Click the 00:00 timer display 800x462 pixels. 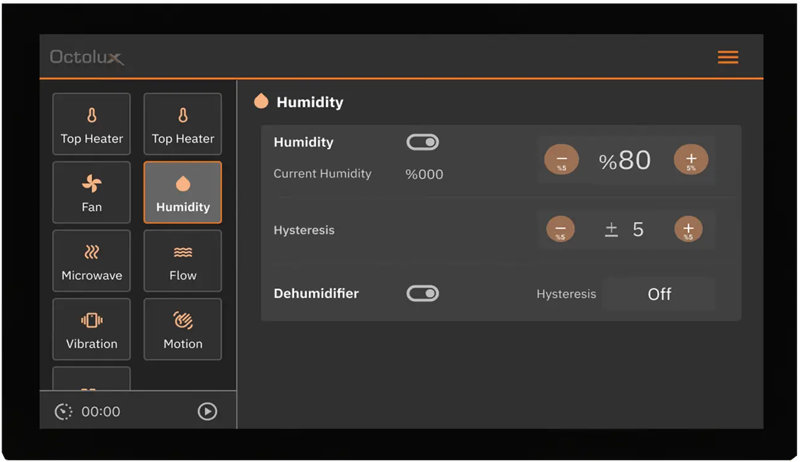pyautogui.click(x=101, y=411)
